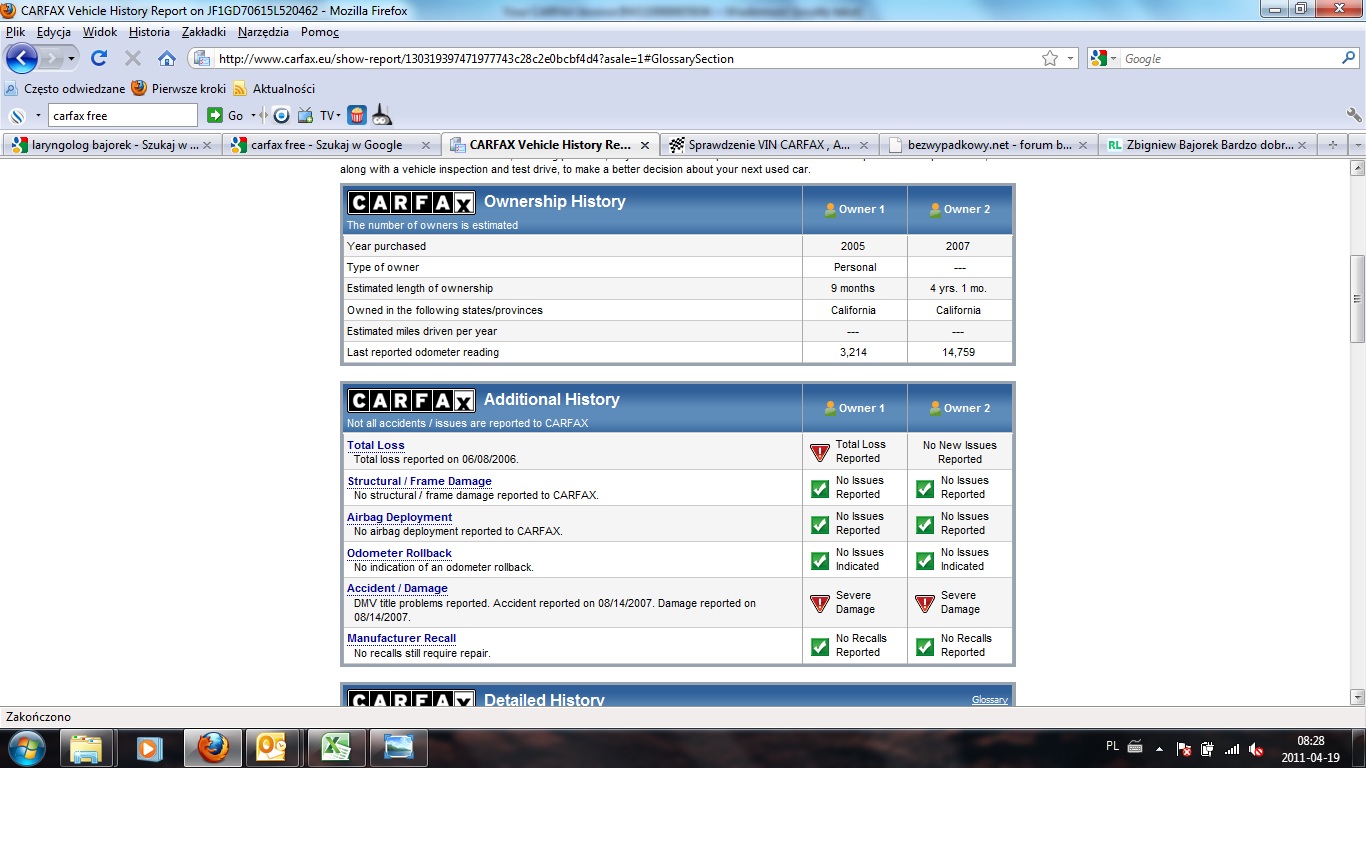
Task: Click the green Go arrow button
Action: pyautogui.click(x=215, y=115)
